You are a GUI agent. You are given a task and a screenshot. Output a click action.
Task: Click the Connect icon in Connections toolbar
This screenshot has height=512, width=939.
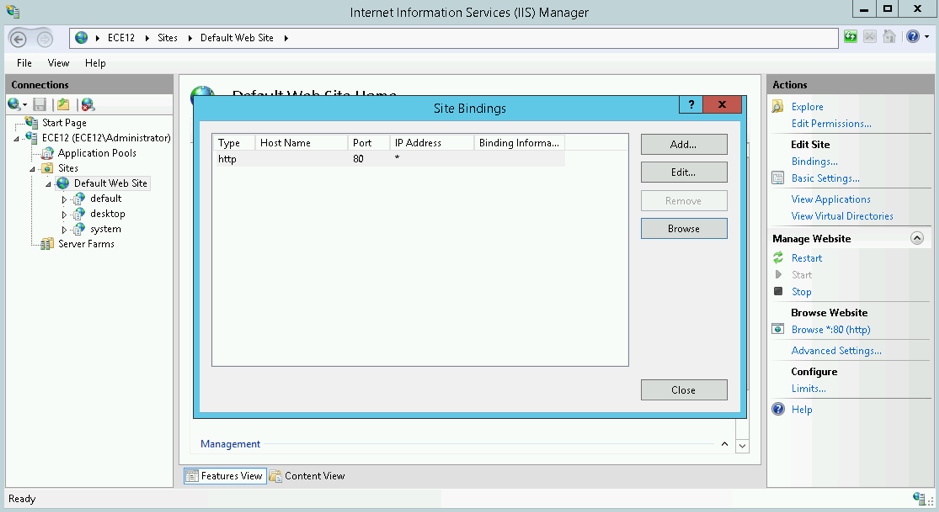tap(14, 104)
